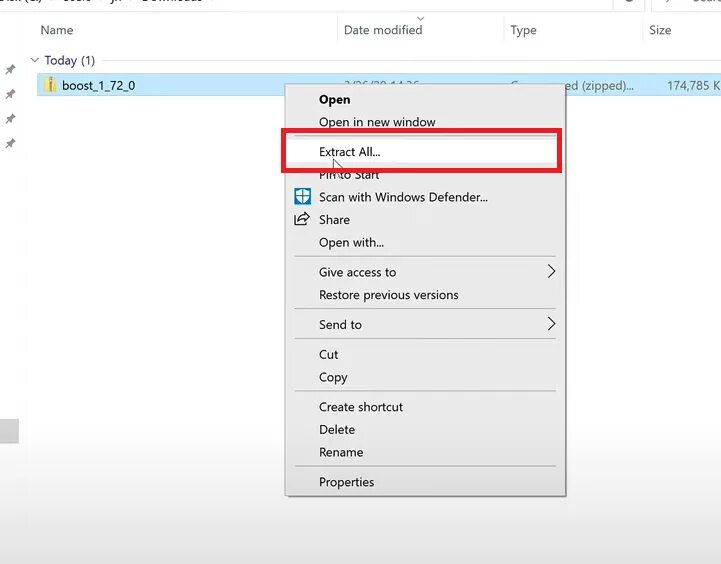Click the Today (1) group label
Image resolution: width=721 pixels, height=564 pixels.
[x=69, y=60]
